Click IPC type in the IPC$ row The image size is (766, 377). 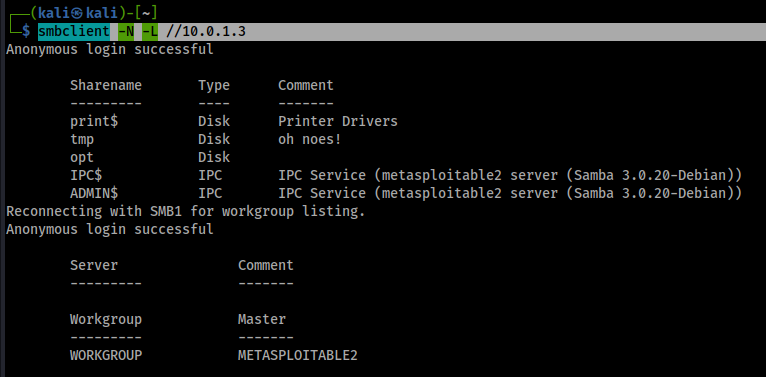[x=210, y=175]
